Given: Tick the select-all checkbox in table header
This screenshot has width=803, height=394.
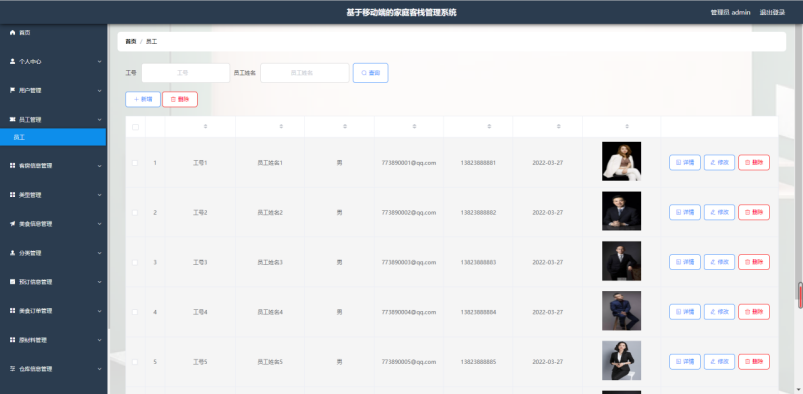Looking at the screenshot, I should pos(136,127).
